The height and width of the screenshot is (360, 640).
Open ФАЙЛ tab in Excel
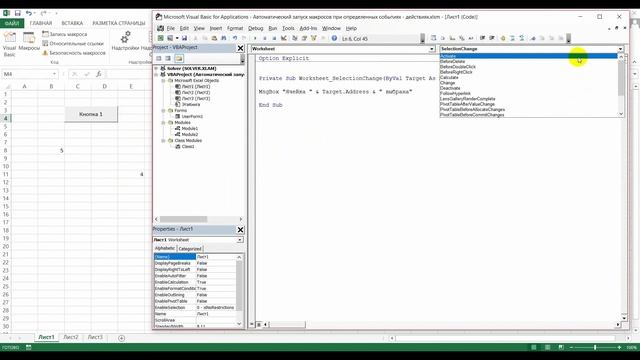(12, 23)
